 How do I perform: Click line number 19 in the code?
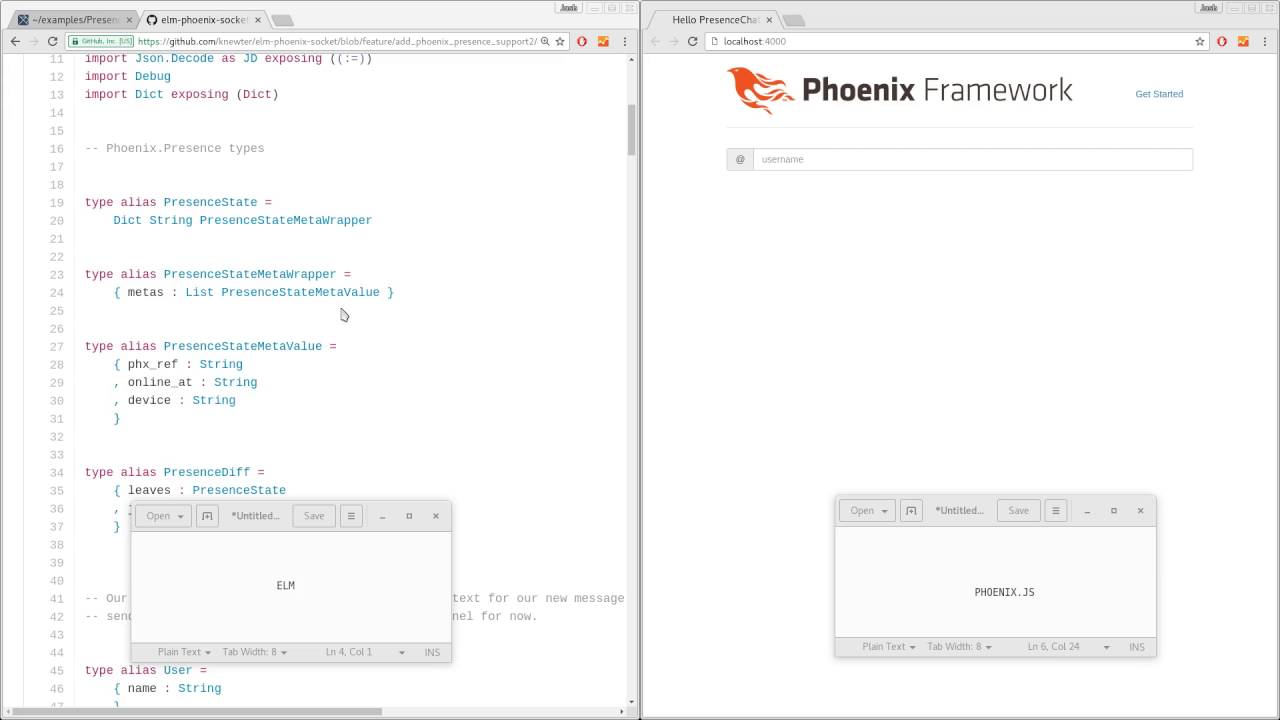57,203
